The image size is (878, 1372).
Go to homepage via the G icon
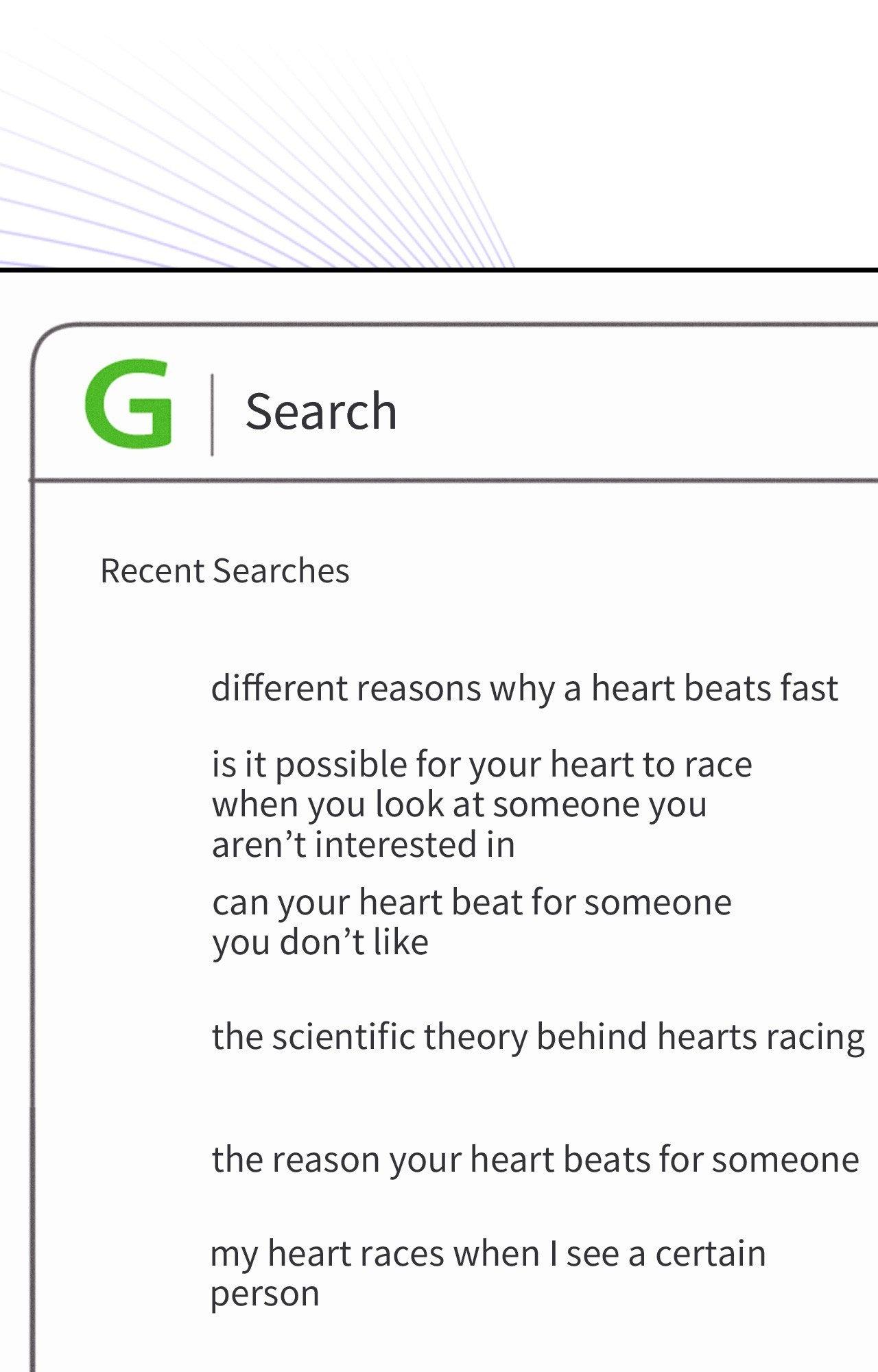click(128, 403)
